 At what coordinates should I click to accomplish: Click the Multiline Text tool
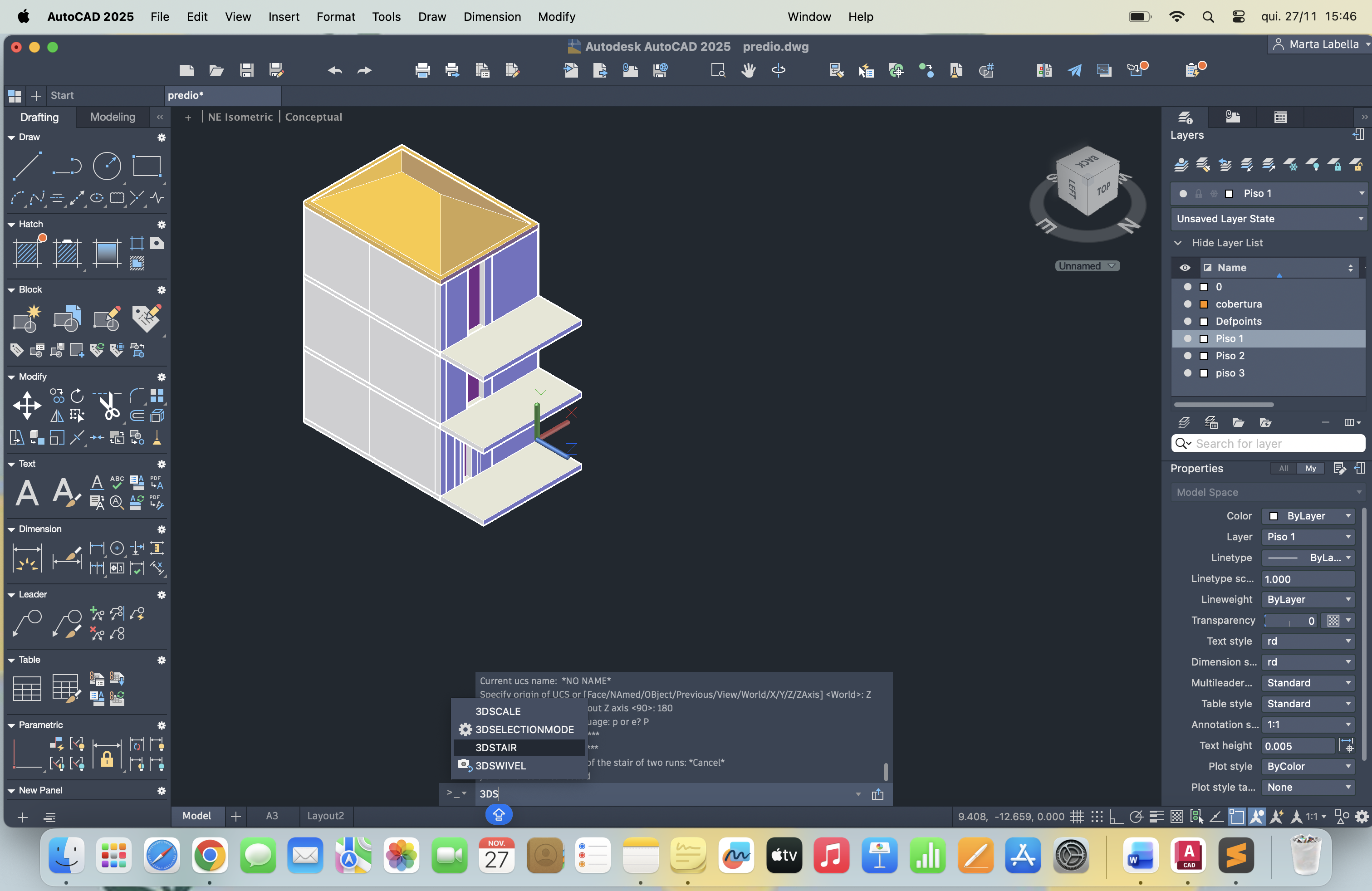(x=26, y=493)
